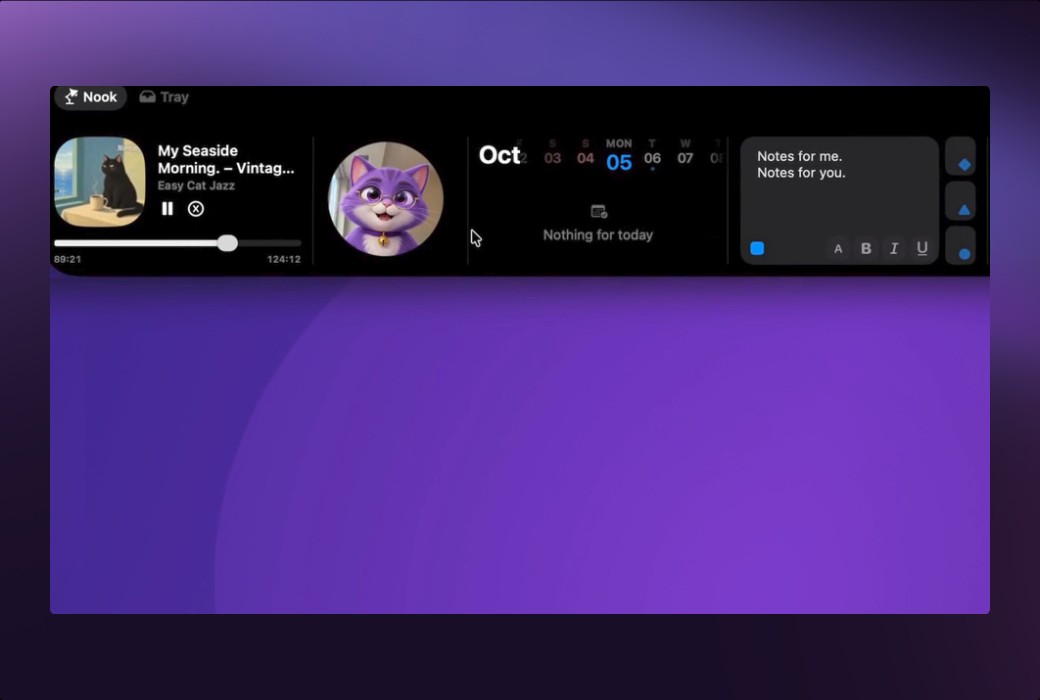This screenshot has height=700, width=1040.
Task: Open the Tray tab
Action: click(164, 98)
